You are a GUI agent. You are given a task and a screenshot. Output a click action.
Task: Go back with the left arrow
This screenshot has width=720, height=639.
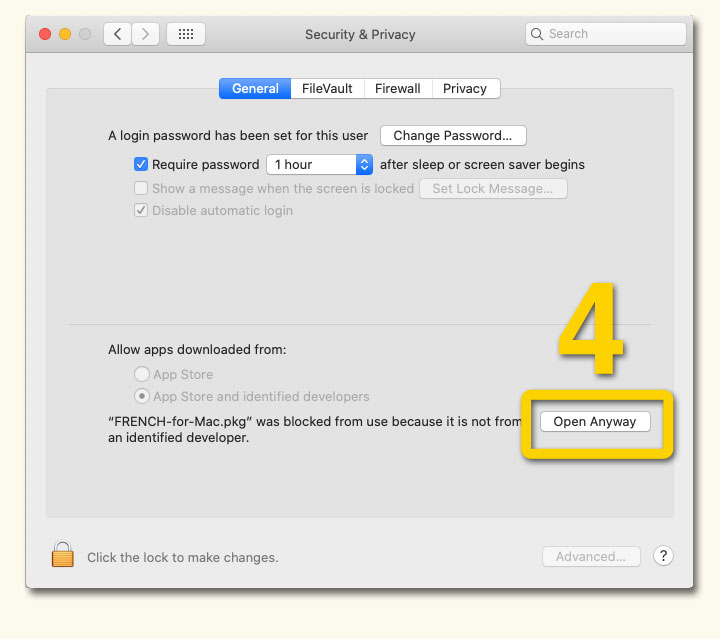(x=118, y=34)
